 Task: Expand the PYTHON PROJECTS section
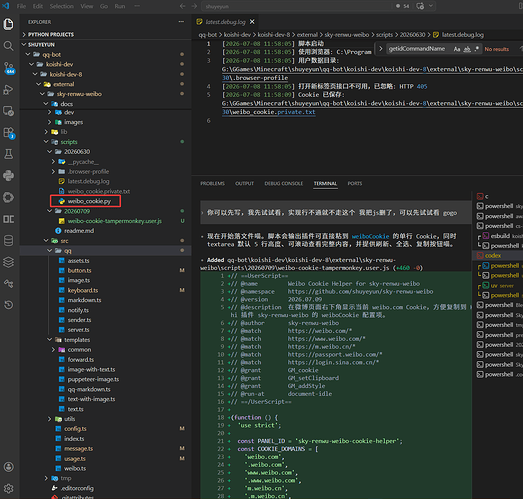point(51,34)
